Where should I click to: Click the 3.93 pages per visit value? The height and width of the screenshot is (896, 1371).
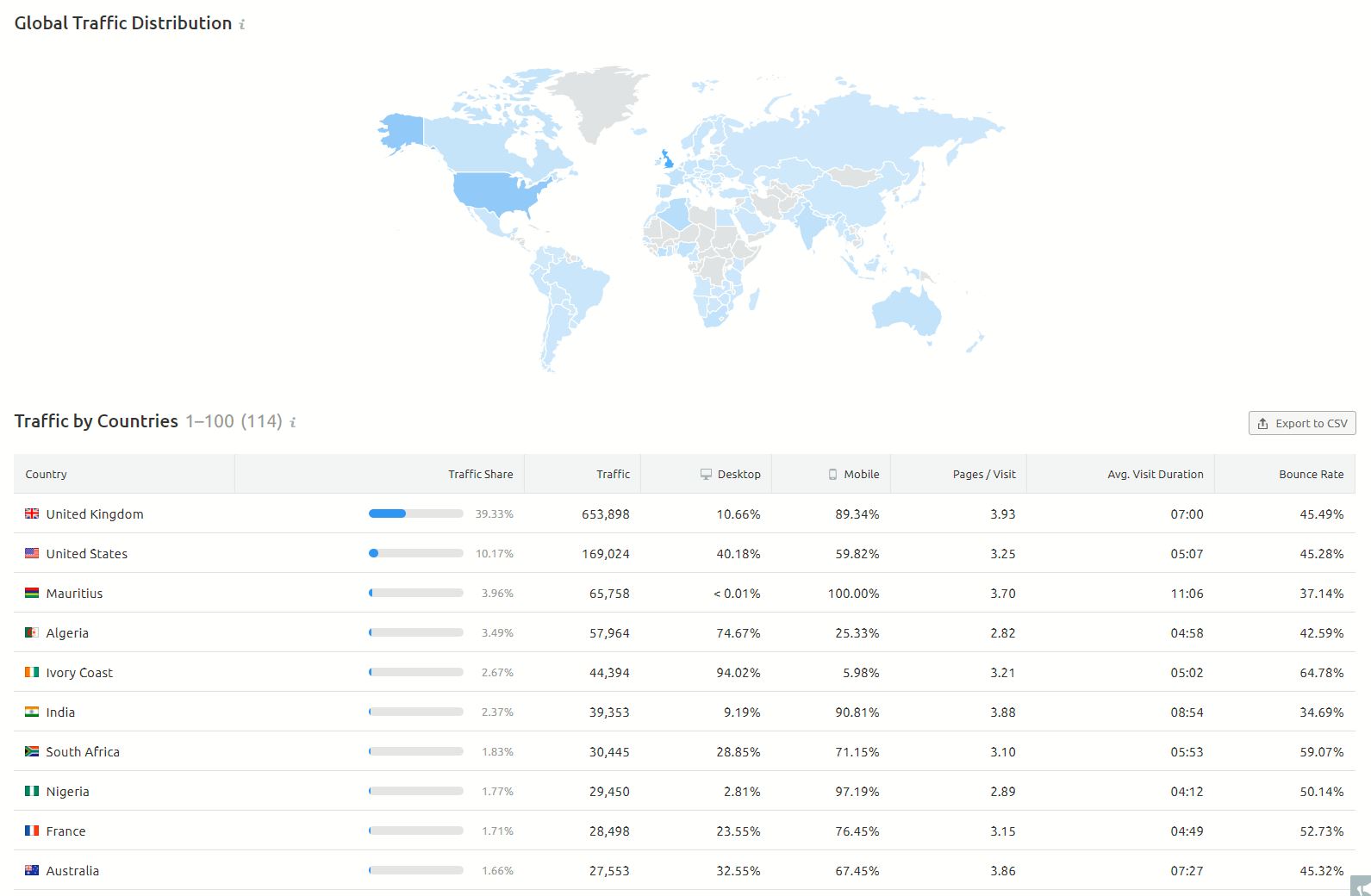click(1003, 514)
